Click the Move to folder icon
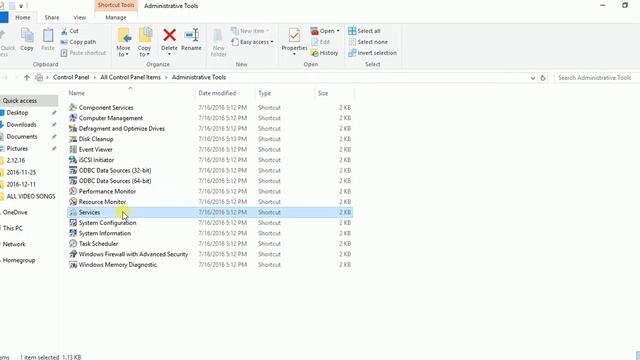Screen dimensions: 640x360 [x=124, y=36]
